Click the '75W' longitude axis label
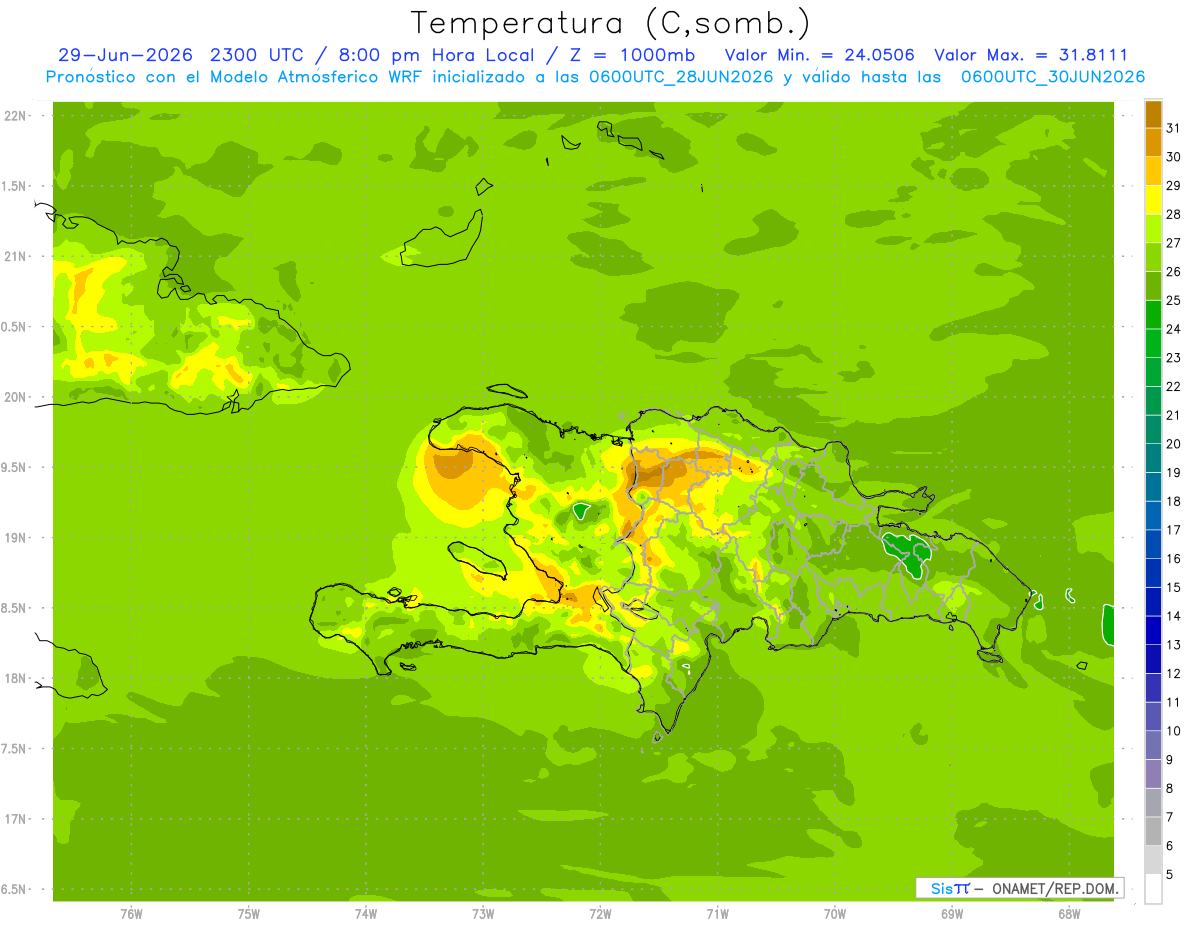Image resolution: width=1200 pixels, height=927 pixels. [248, 914]
